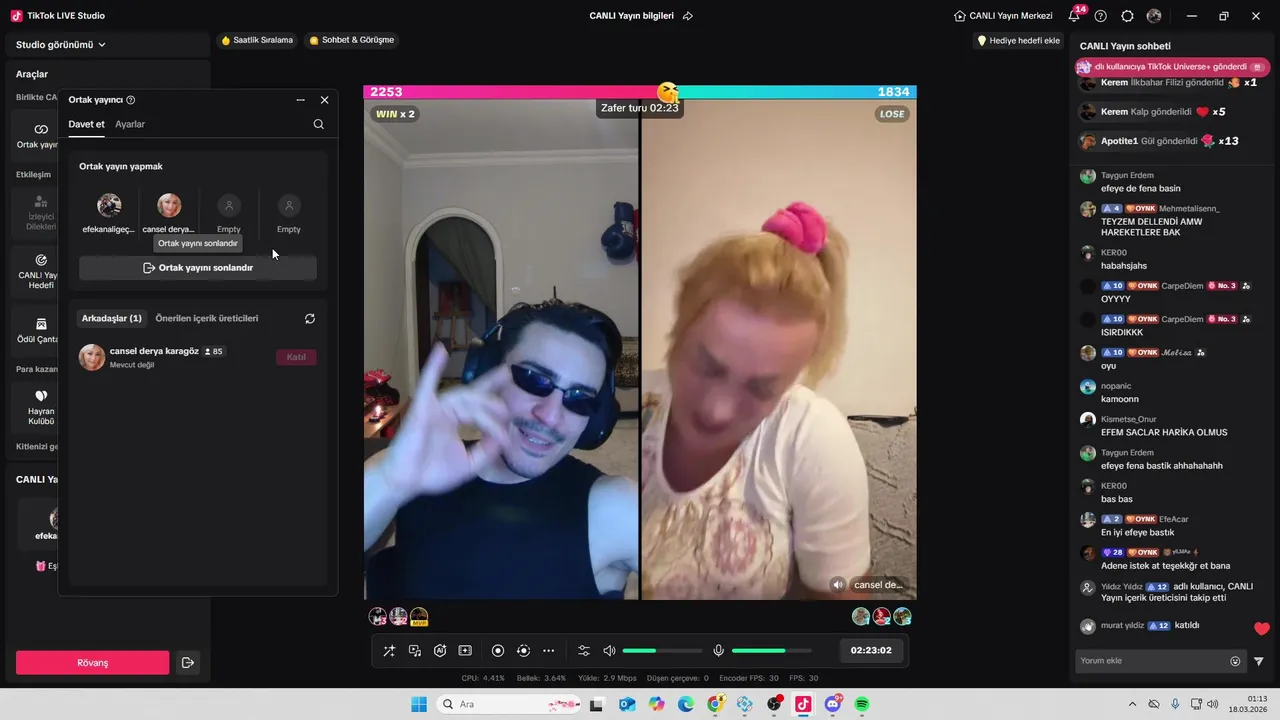Screen dimensions: 1280x720
Task: Click the efekanaligeç co-host avatar
Action: pos(109,205)
